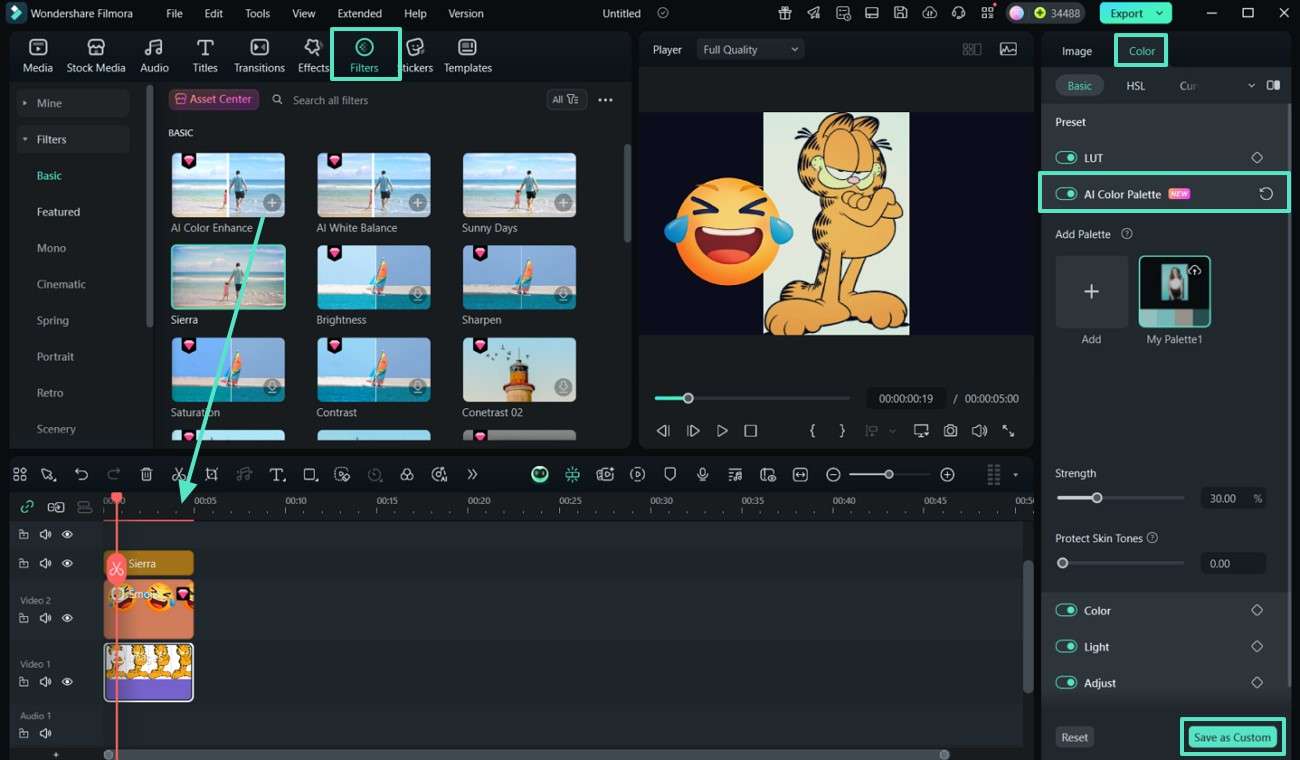Click the Save as Custom button
The height and width of the screenshot is (760, 1300).
click(1232, 737)
